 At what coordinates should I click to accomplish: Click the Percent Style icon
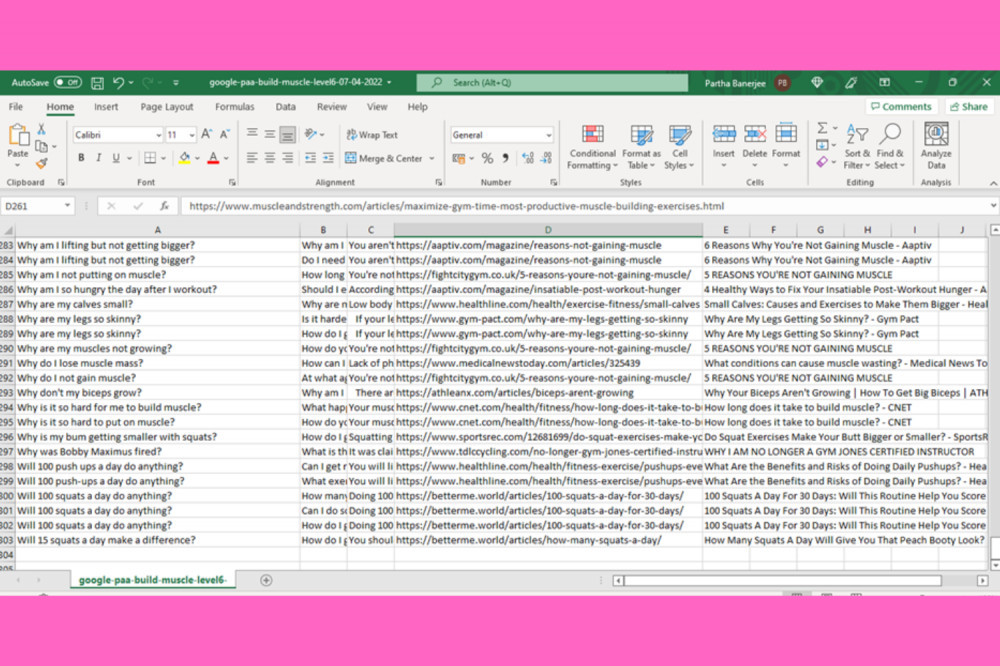tap(487, 158)
